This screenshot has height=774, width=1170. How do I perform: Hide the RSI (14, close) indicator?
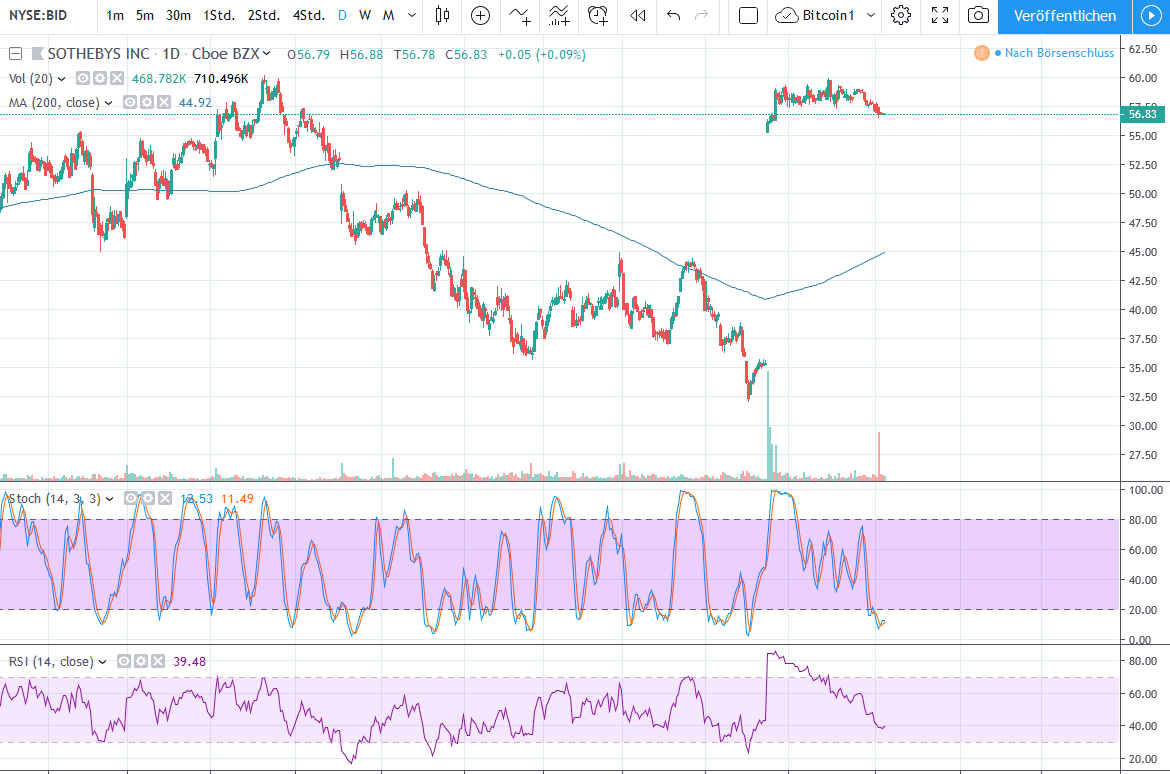(x=124, y=661)
